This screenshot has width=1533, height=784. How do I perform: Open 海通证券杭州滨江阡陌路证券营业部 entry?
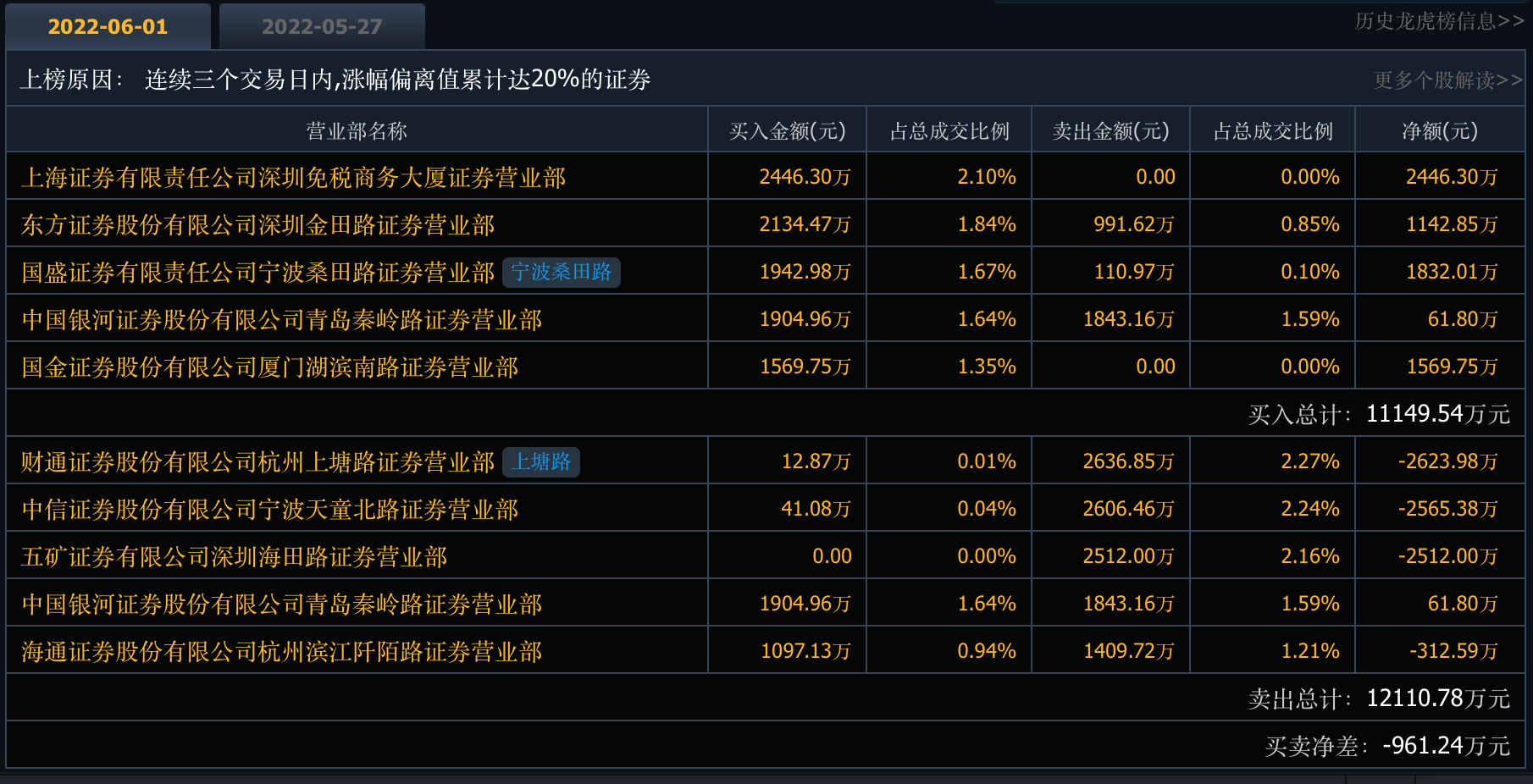281,652
